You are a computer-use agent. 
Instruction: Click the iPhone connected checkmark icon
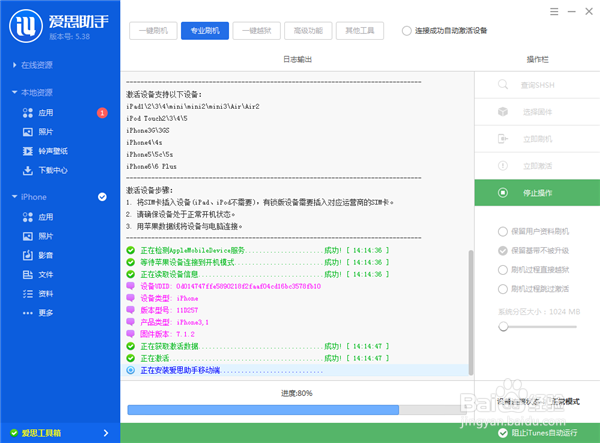click(x=102, y=197)
